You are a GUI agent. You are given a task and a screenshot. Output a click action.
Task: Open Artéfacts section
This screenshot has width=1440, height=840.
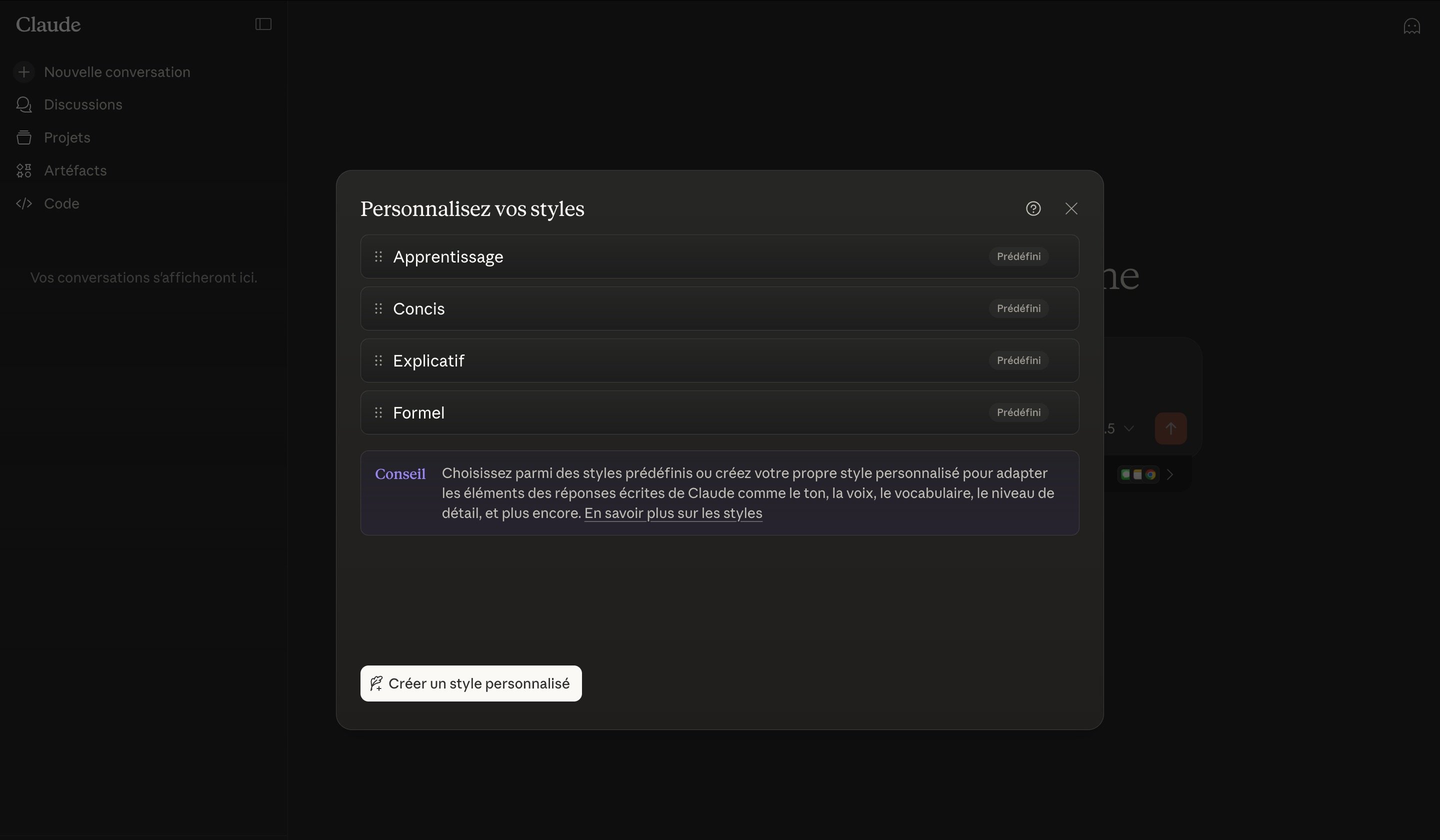pos(75,171)
